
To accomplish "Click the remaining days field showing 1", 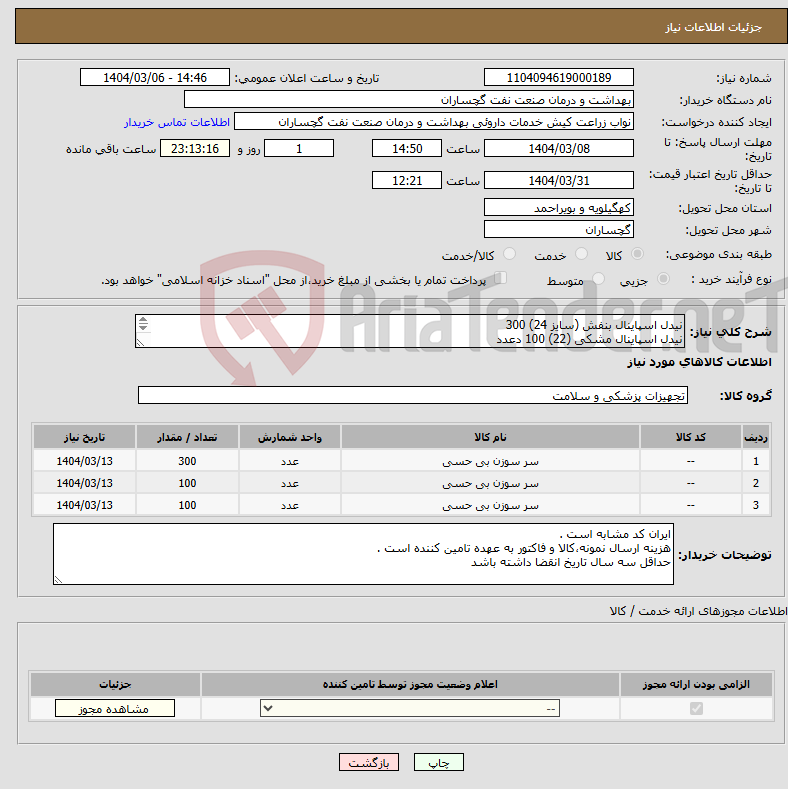I will pos(299,148).
